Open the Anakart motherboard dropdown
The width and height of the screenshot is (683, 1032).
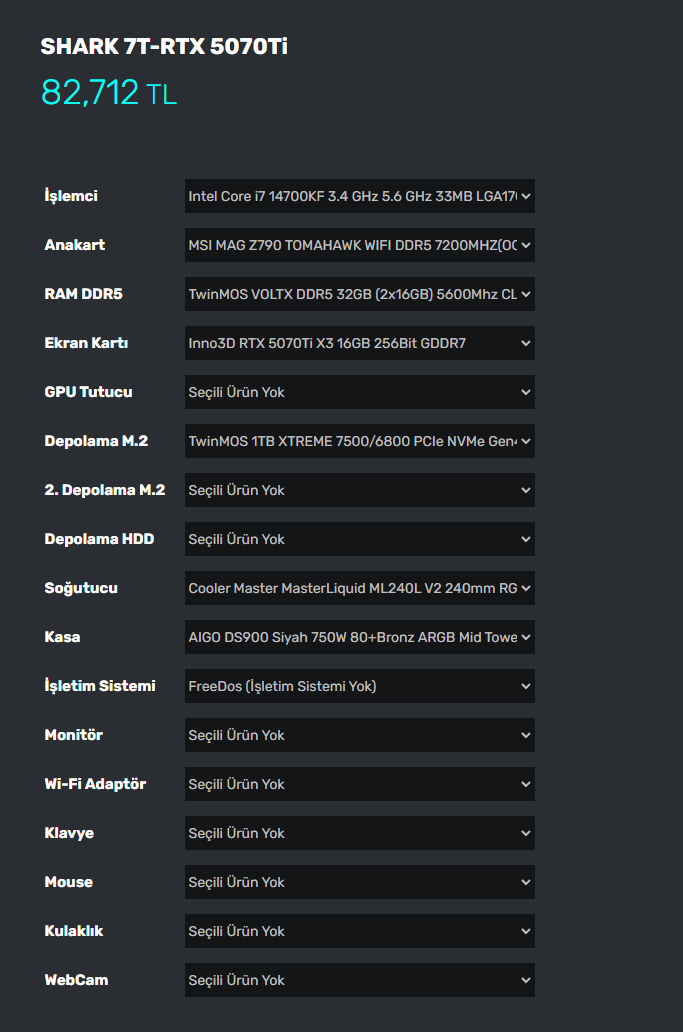tap(359, 245)
